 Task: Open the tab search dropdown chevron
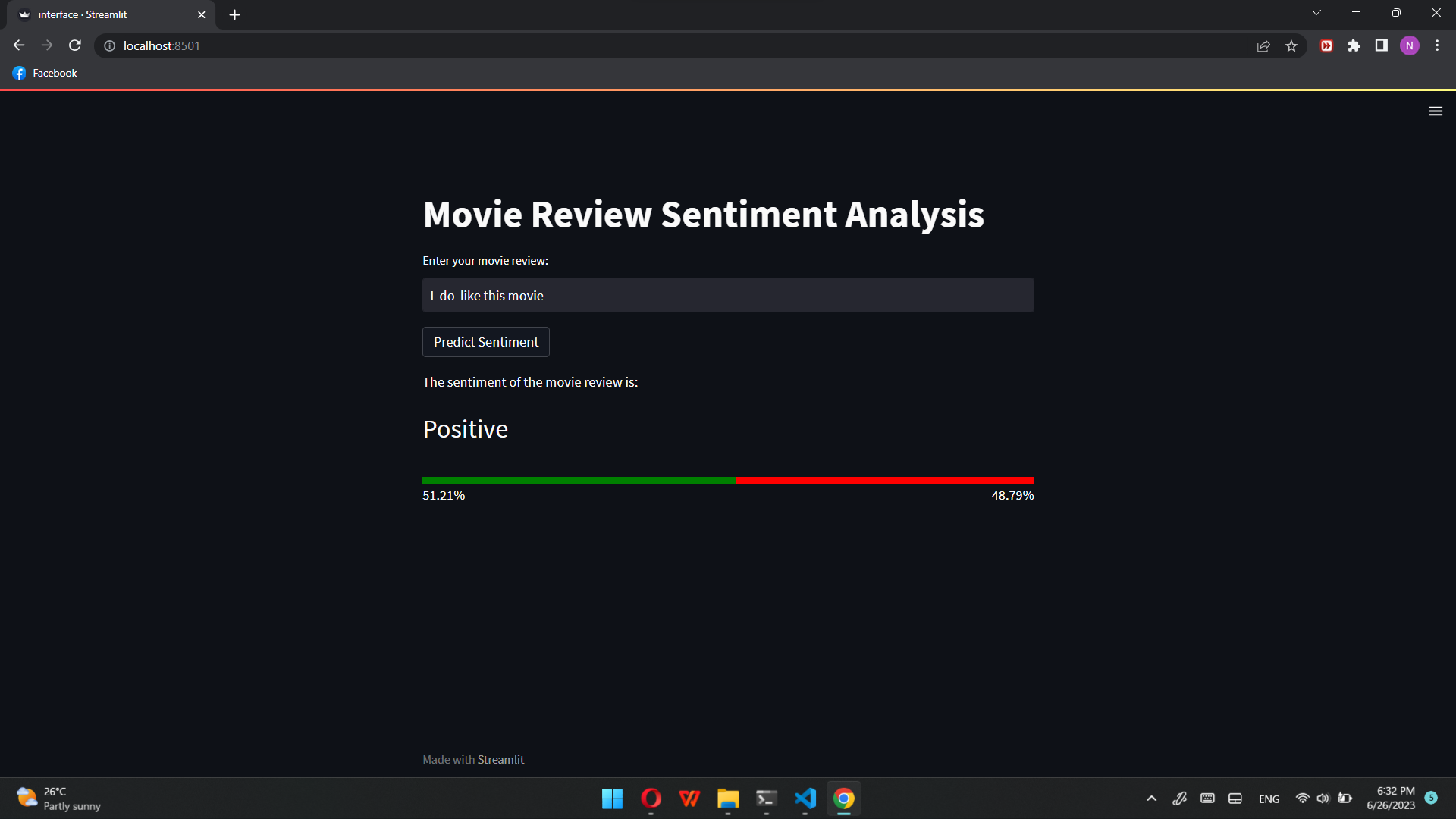(1316, 12)
